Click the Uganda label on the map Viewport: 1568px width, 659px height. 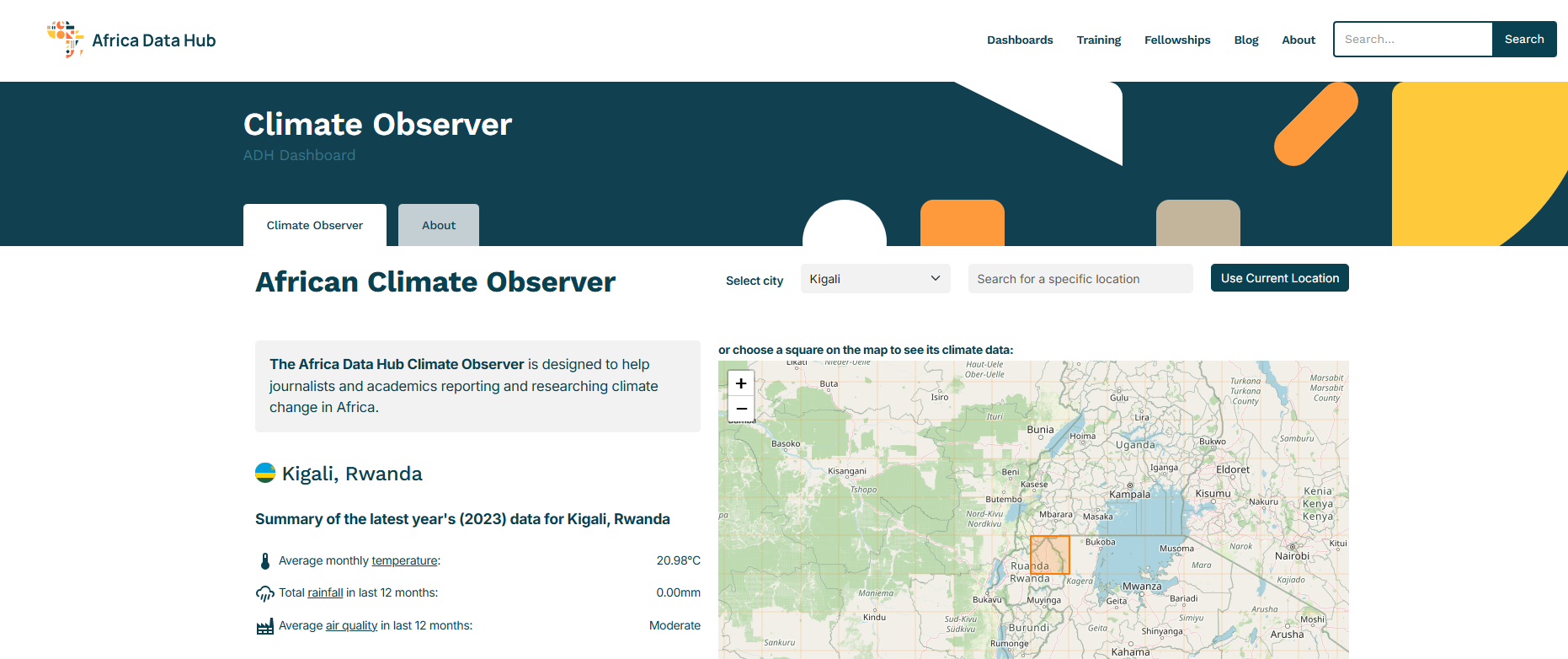1136,445
